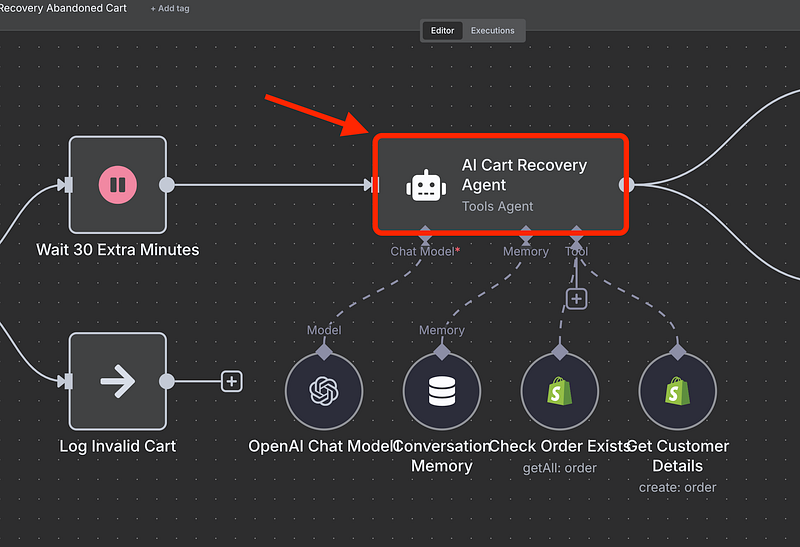Switch to the Editor tab
The width and height of the screenshot is (800, 547).
click(x=442, y=31)
